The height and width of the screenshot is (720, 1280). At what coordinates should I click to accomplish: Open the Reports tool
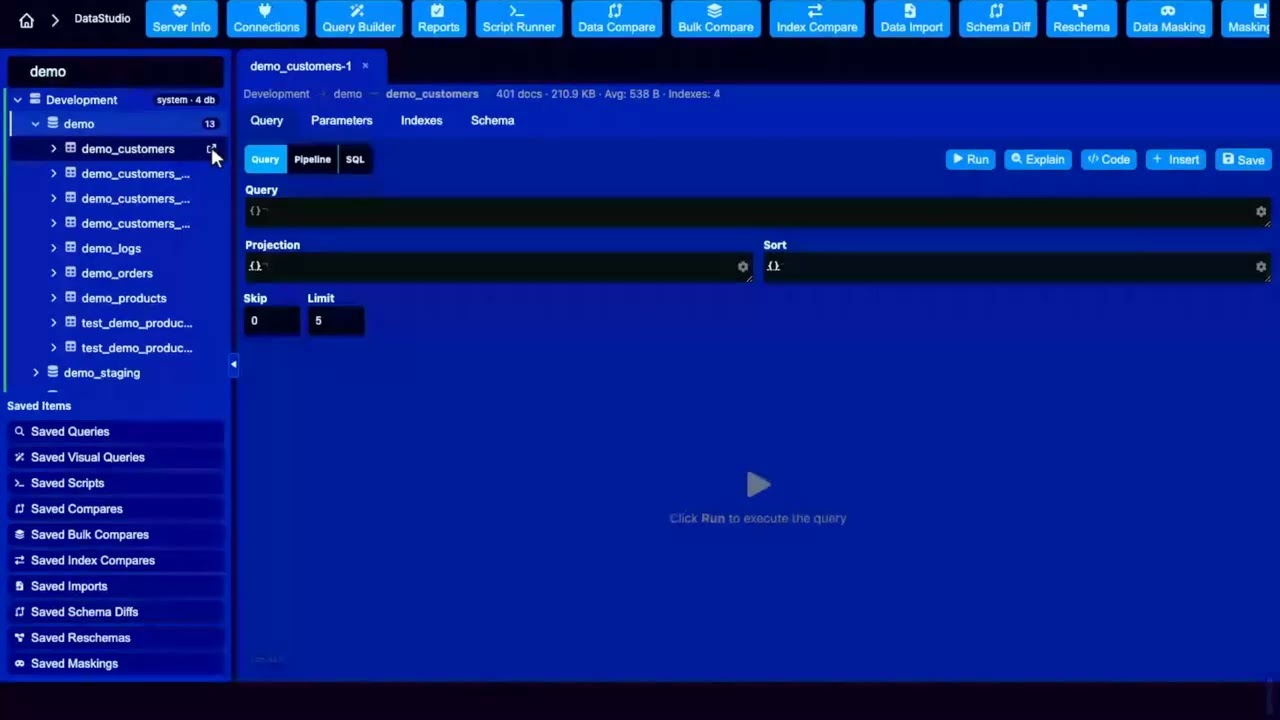[x=438, y=19]
